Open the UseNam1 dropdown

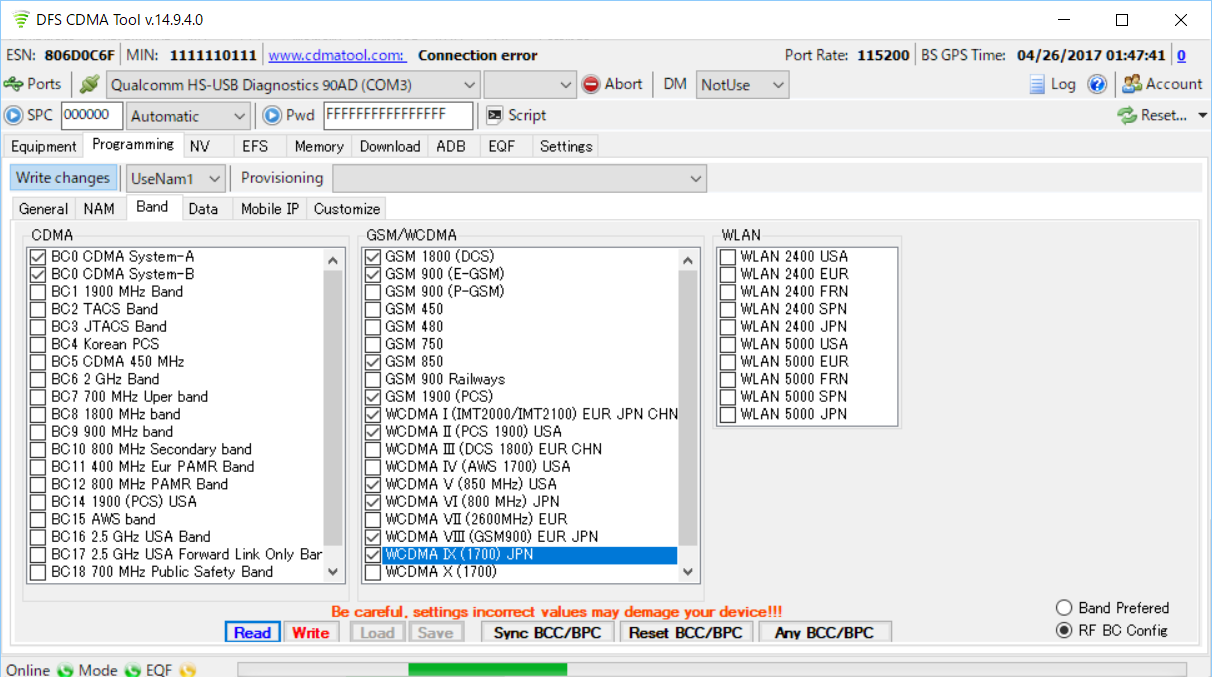(x=213, y=178)
